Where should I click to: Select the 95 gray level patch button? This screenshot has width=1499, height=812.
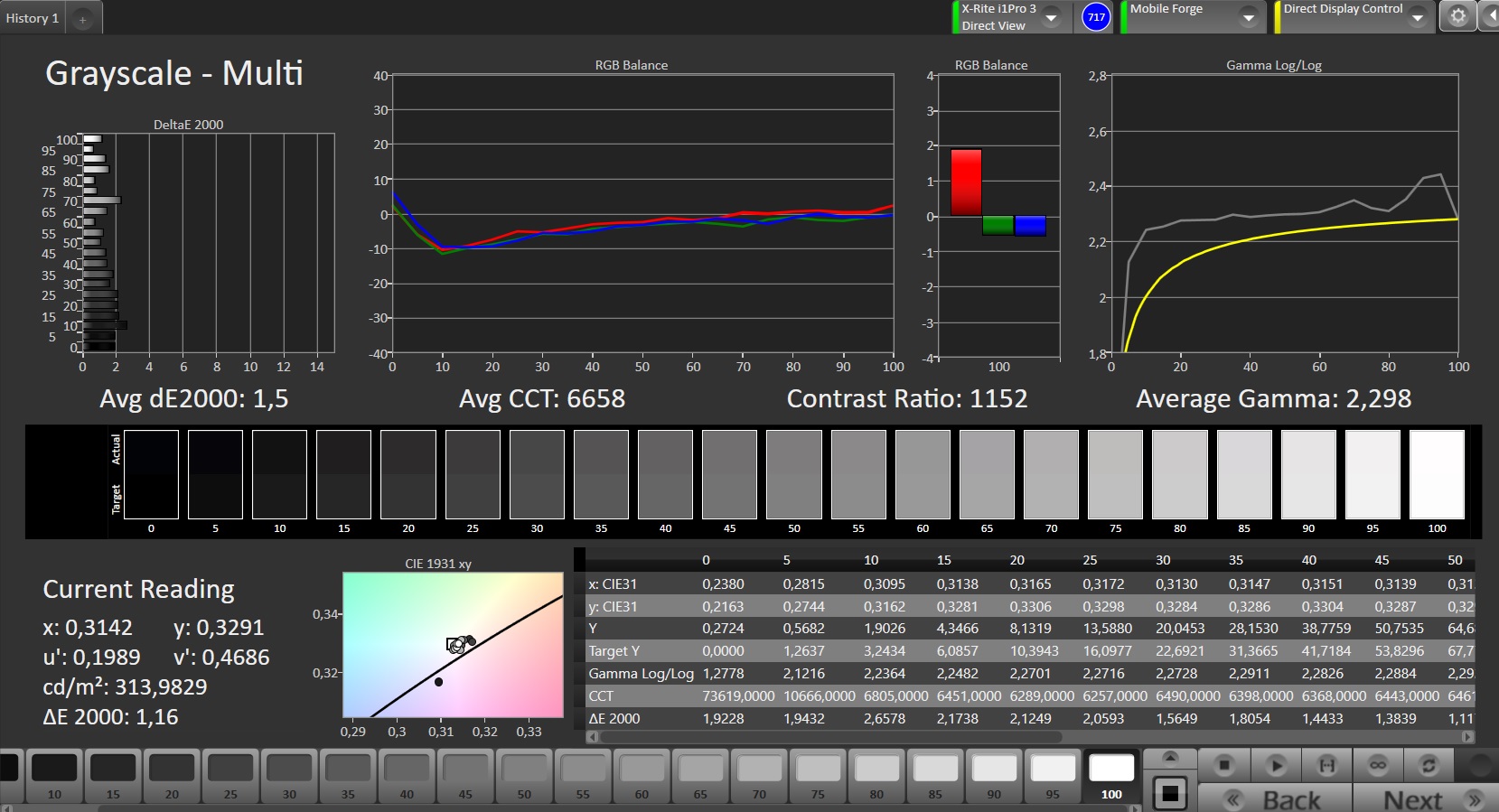(x=1053, y=777)
